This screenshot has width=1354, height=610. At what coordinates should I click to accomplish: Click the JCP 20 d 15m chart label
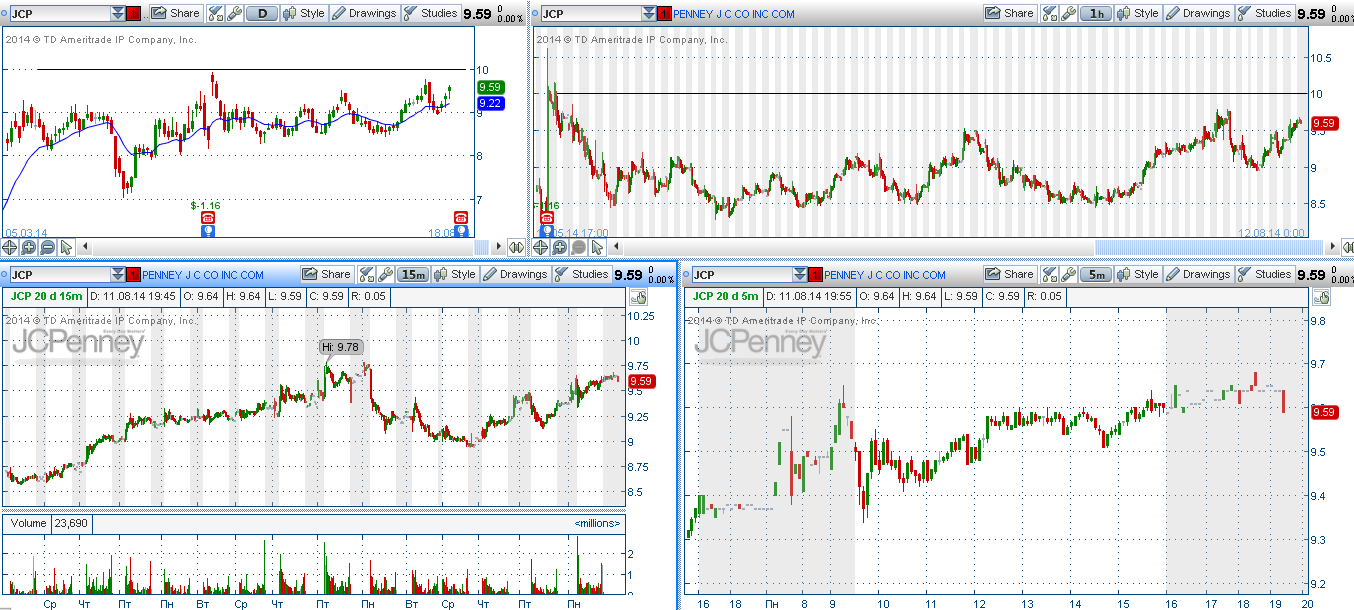pyautogui.click(x=46, y=296)
